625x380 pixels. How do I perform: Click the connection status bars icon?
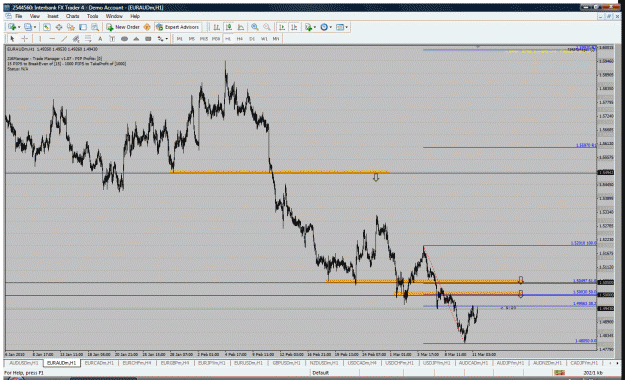(x=559, y=373)
